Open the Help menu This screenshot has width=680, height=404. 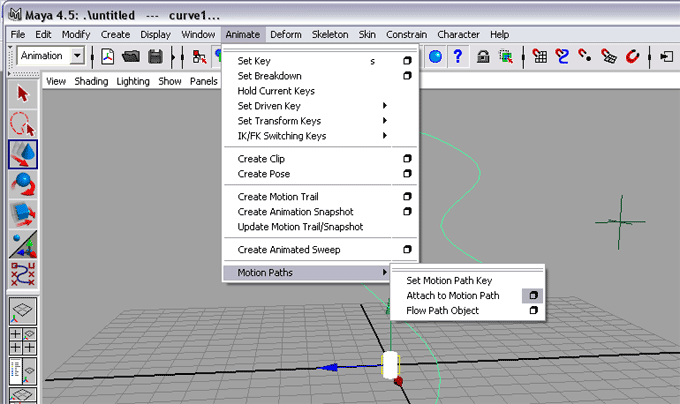pos(500,35)
